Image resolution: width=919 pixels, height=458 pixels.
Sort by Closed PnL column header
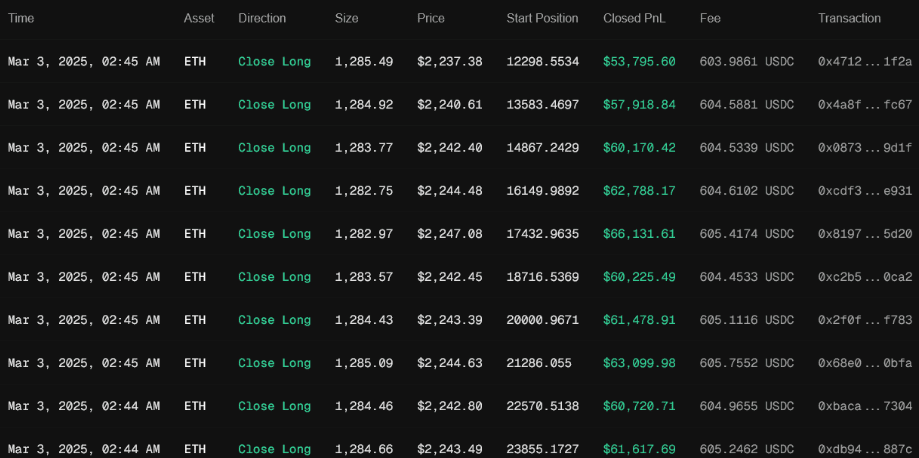click(636, 18)
